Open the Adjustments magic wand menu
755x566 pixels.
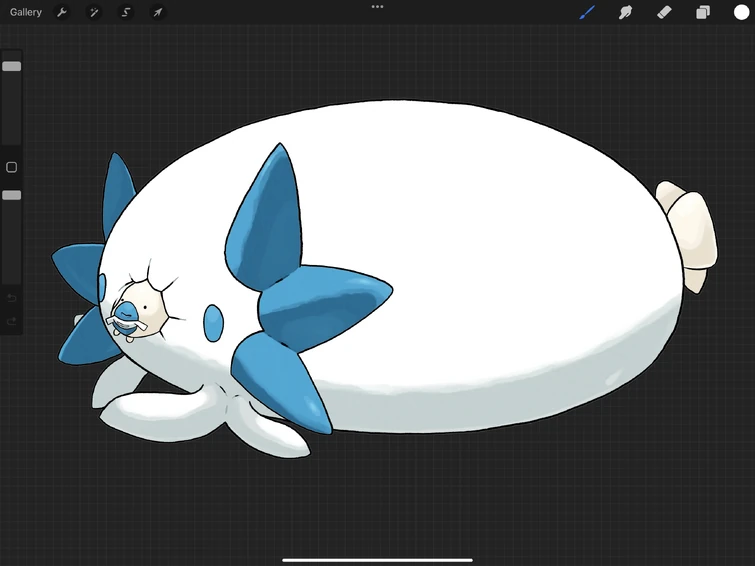point(94,12)
